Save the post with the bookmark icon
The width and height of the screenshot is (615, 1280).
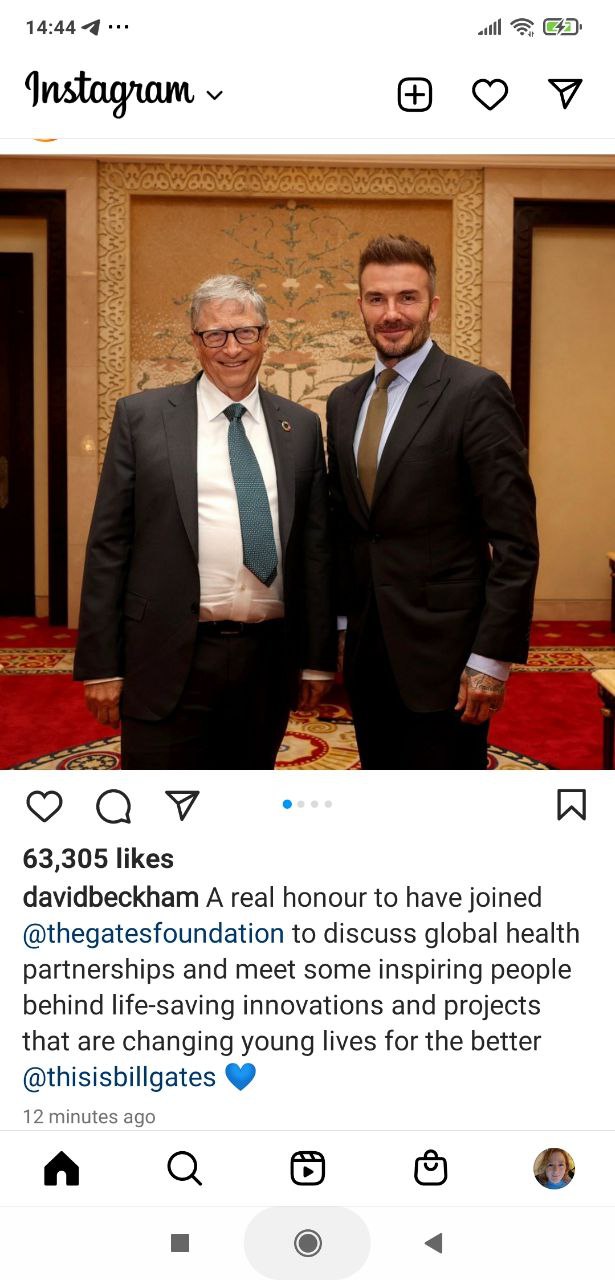(x=571, y=805)
